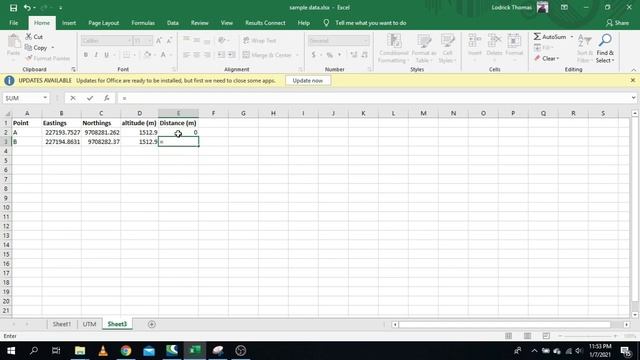Select the Sheet1 worksheet tab
Screen dimensions: 640x360
pos(62,324)
